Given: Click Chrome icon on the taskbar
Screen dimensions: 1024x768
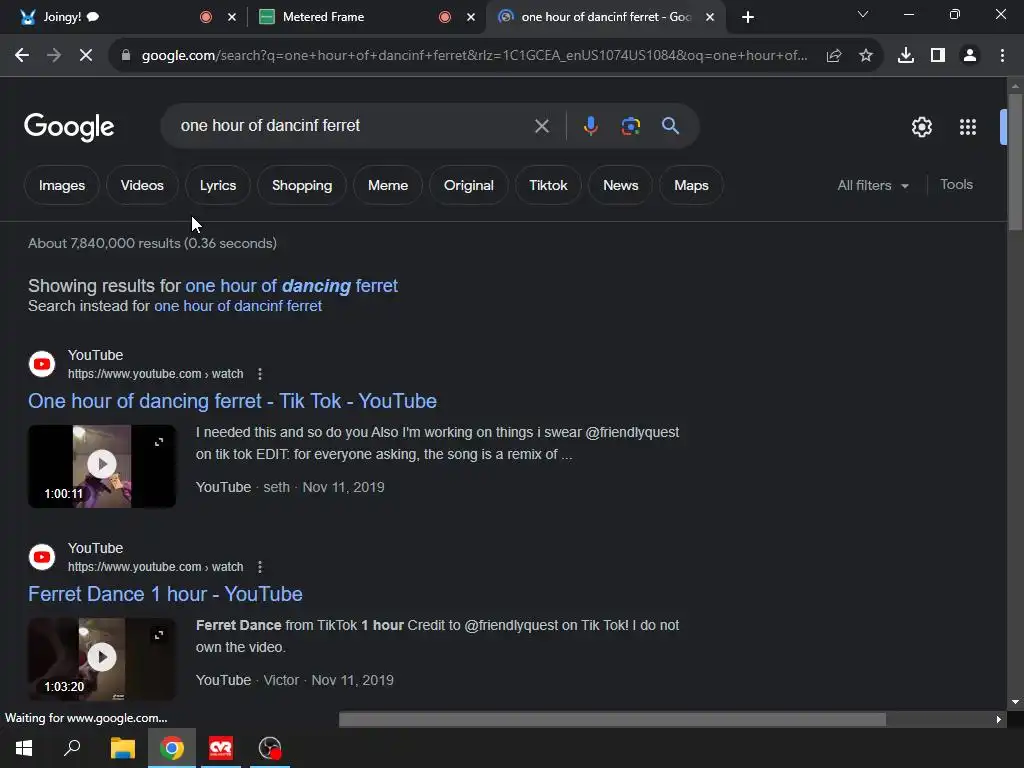Looking at the screenshot, I should [172, 748].
